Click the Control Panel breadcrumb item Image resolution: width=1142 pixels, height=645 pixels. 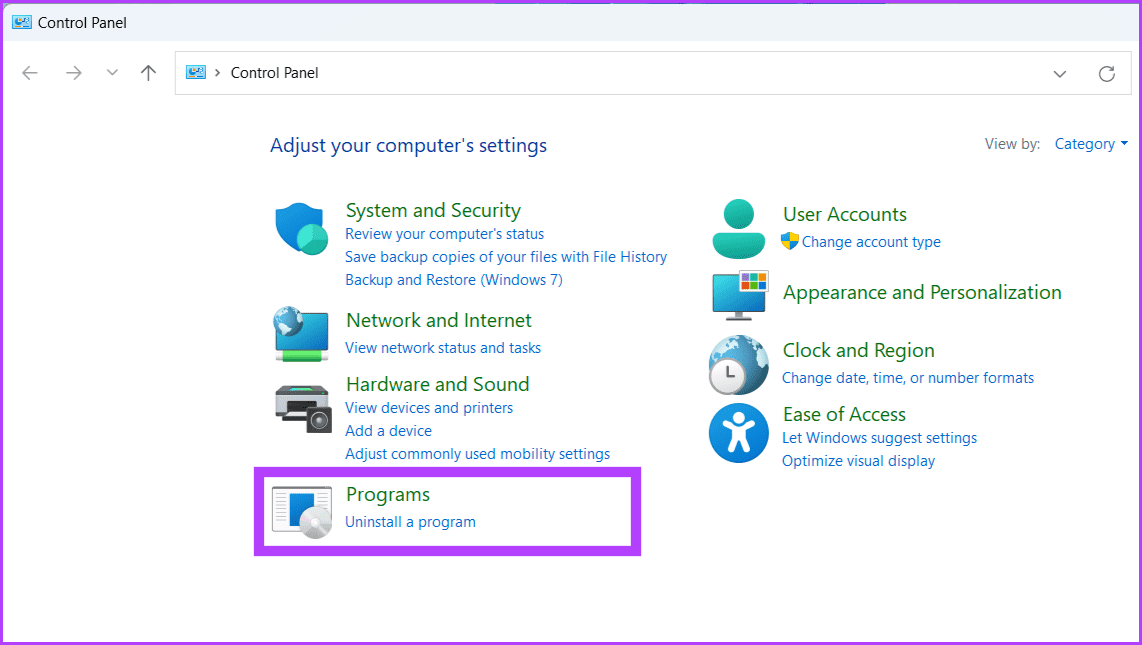[x=274, y=72]
